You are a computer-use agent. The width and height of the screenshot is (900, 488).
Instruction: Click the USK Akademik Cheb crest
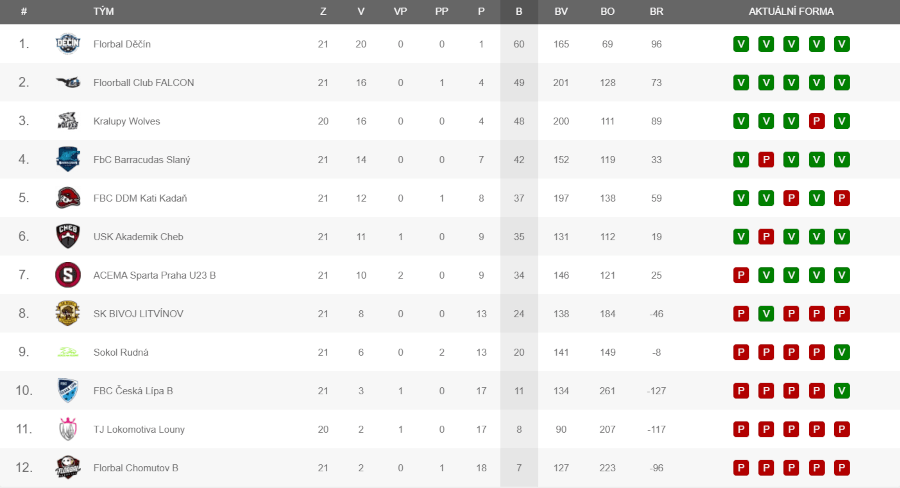coord(68,236)
